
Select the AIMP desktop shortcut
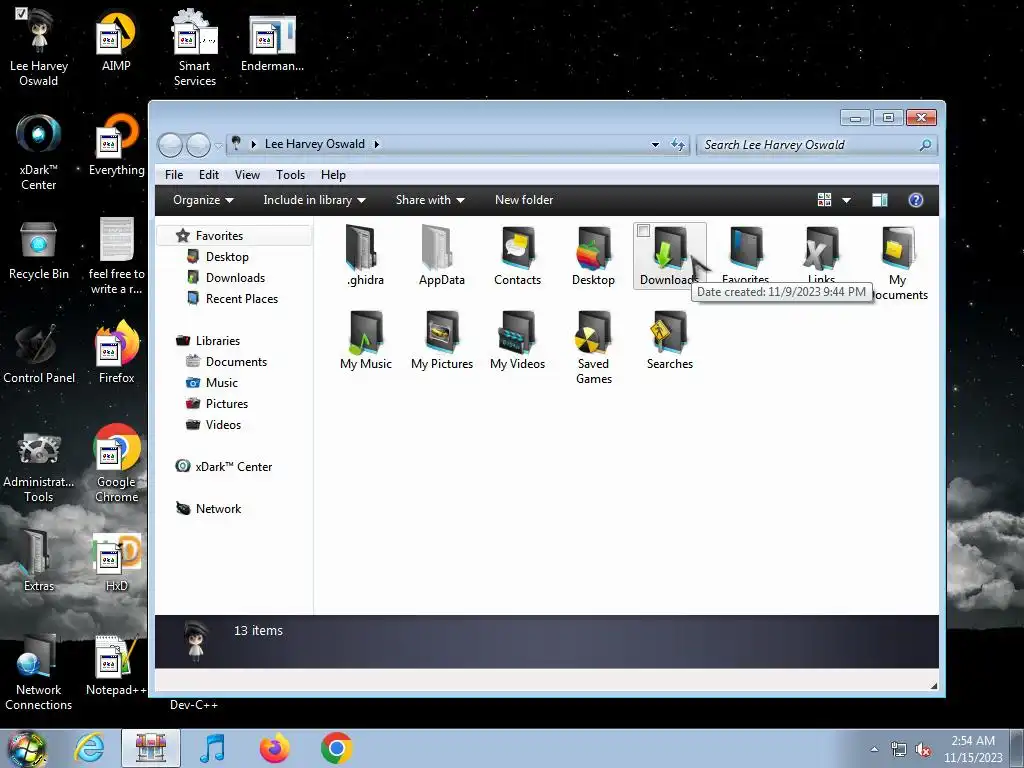116,42
